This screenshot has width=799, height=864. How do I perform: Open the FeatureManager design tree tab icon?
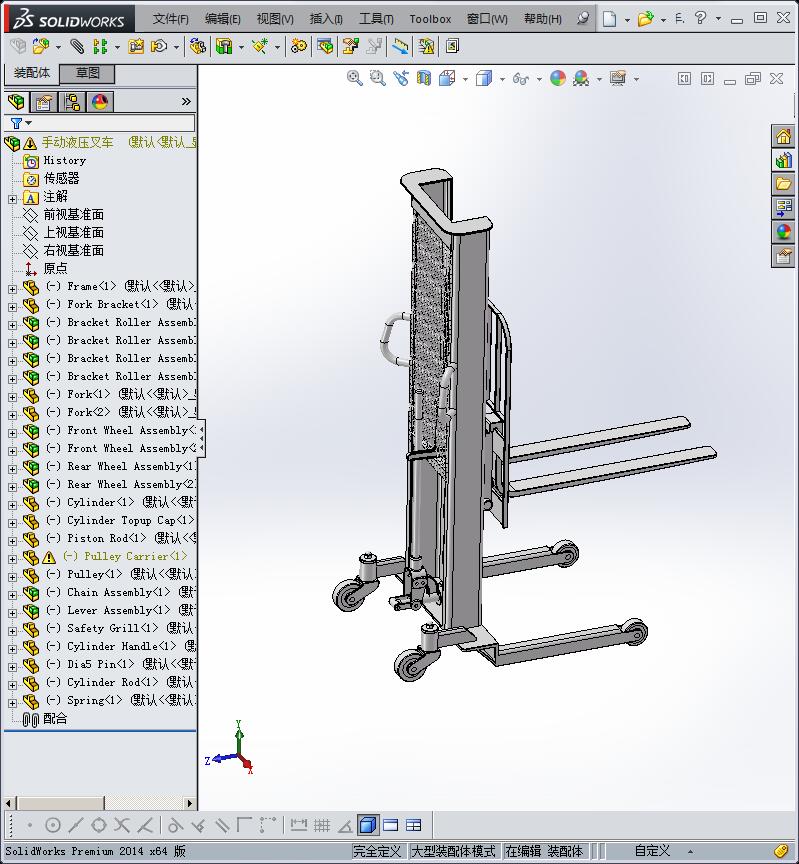tap(16, 101)
